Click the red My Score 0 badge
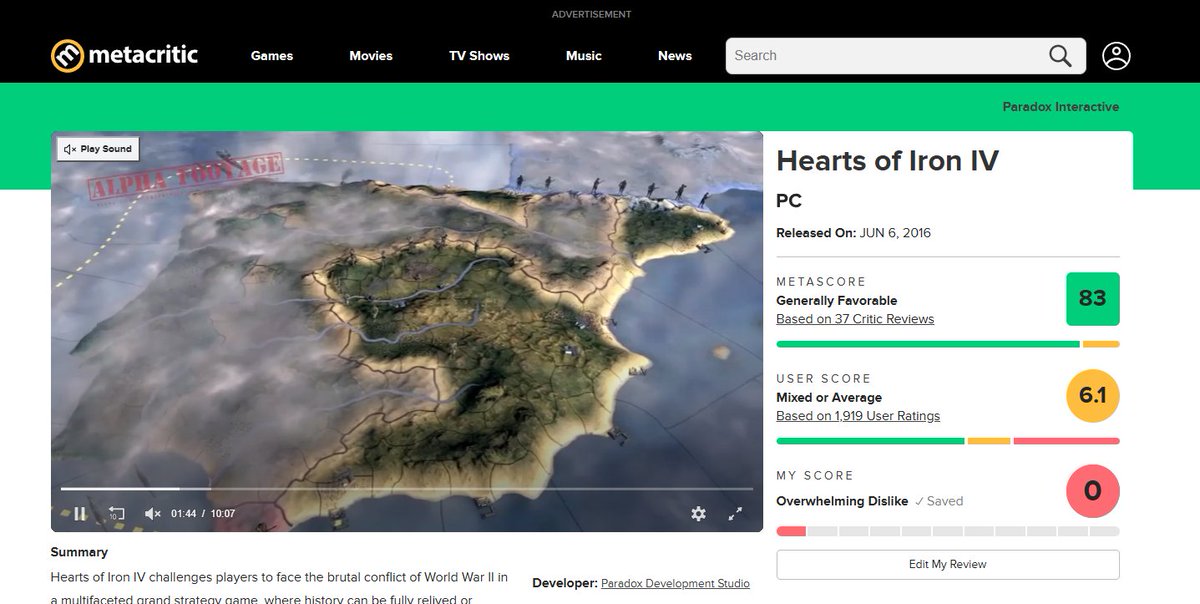 coord(1093,491)
